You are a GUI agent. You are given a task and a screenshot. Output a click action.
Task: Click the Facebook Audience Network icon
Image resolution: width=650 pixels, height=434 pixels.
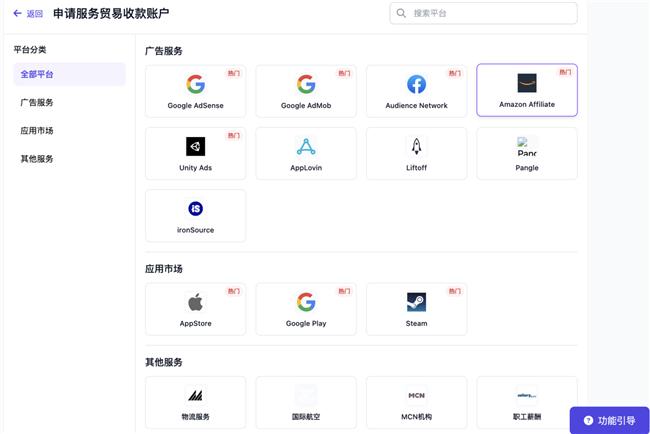tap(416, 84)
